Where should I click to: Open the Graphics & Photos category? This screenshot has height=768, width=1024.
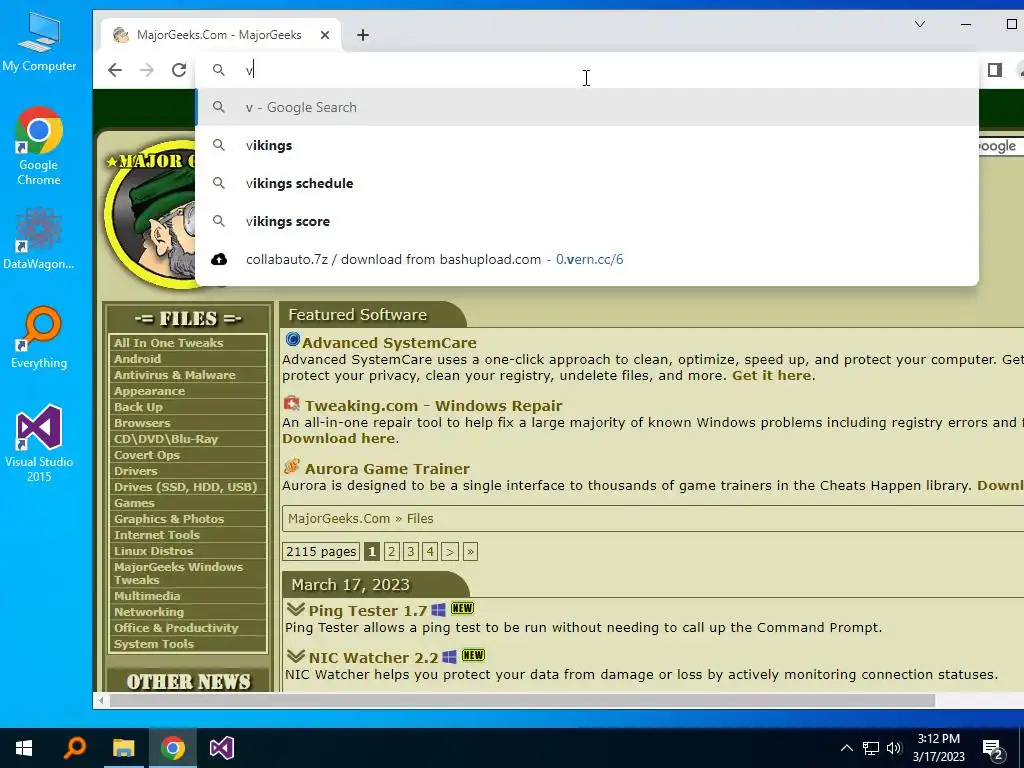pyautogui.click(x=169, y=519)
